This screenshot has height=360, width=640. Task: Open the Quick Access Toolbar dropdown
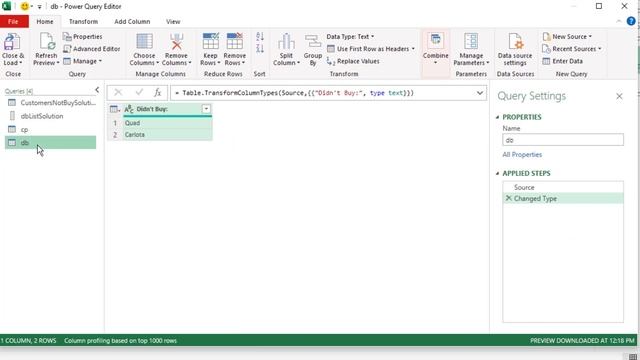40,7
